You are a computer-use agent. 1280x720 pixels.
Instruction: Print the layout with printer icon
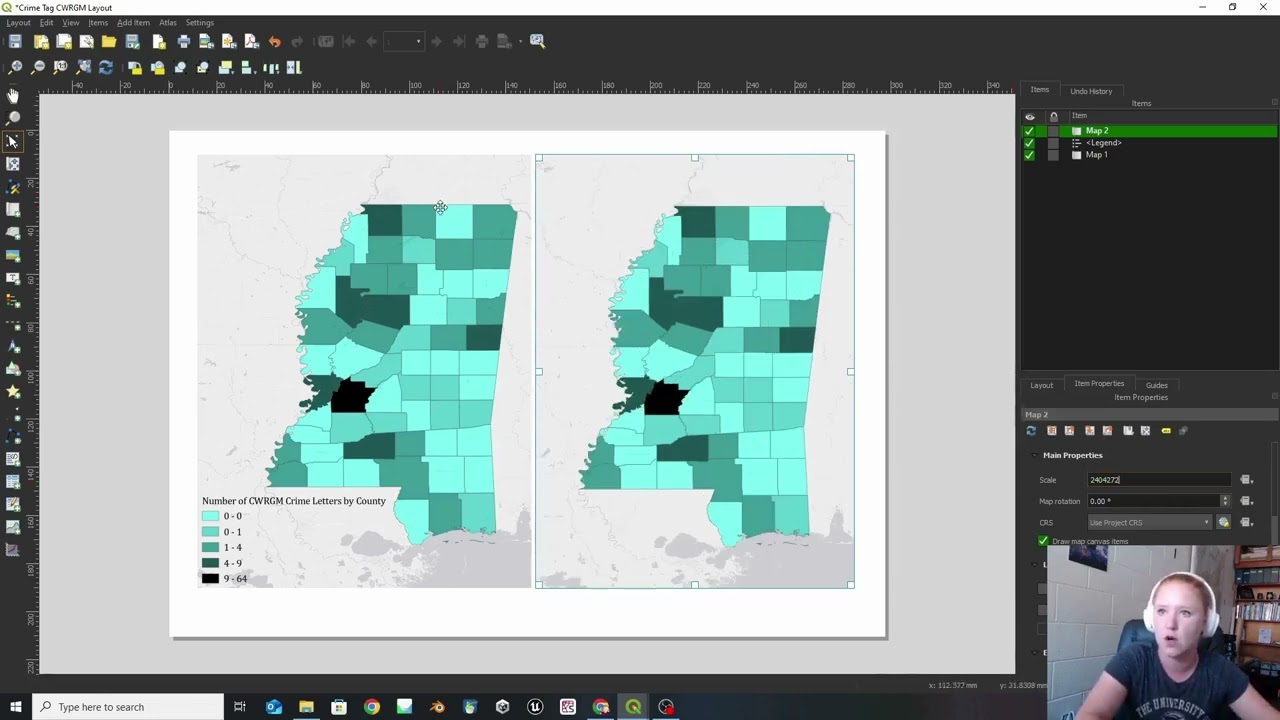click(x=183, y=41)
